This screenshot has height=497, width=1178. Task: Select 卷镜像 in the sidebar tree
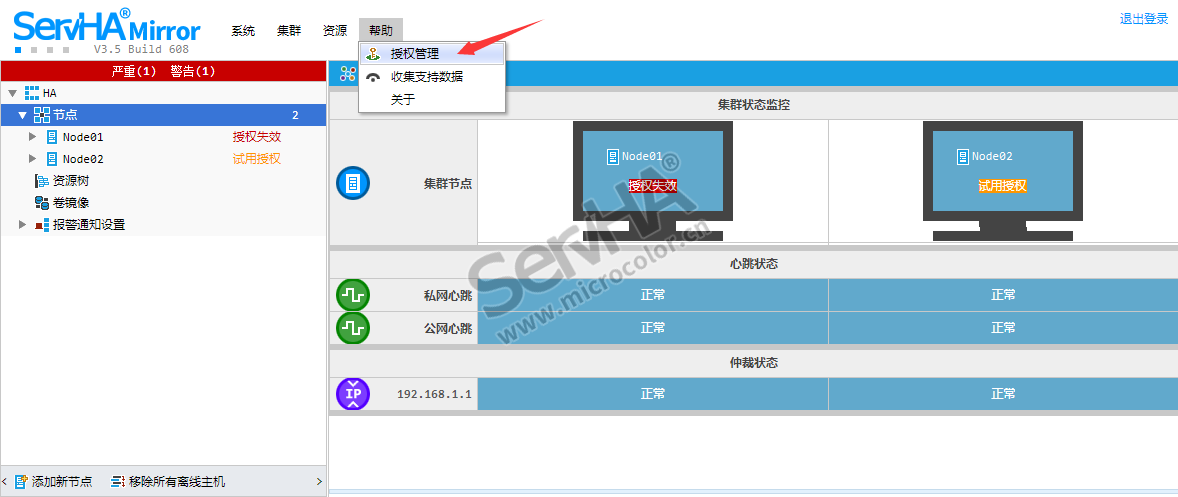[70, 203]
